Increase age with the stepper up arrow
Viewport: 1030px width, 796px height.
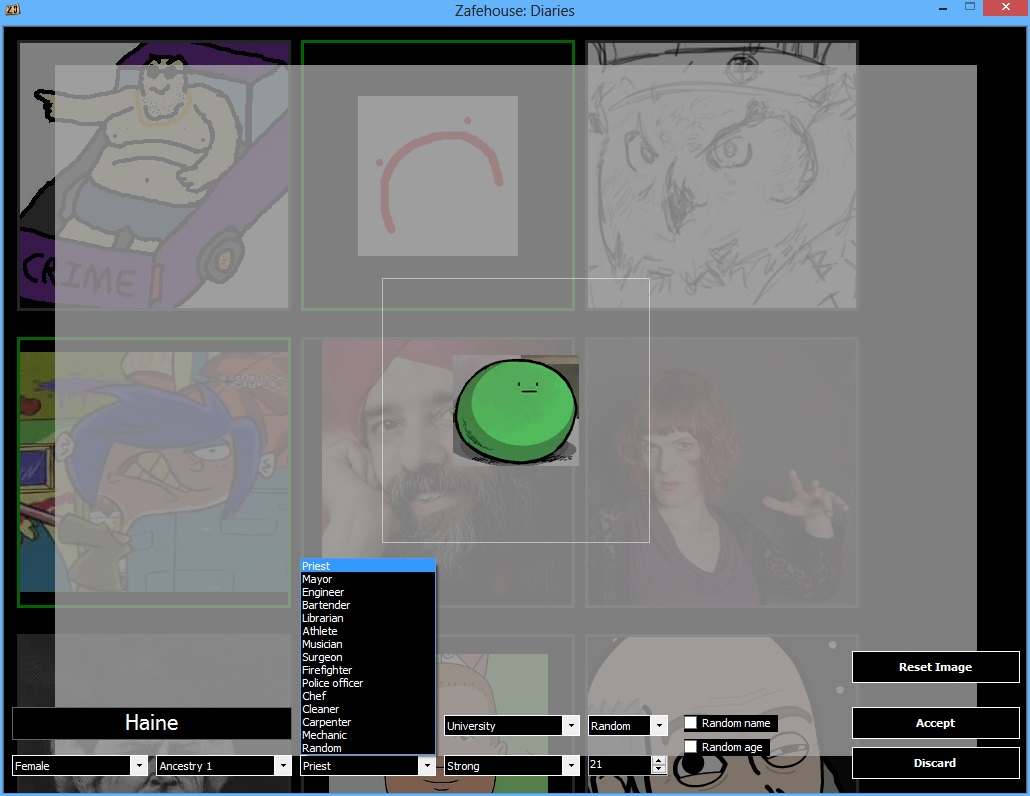[x=658, y=760]
